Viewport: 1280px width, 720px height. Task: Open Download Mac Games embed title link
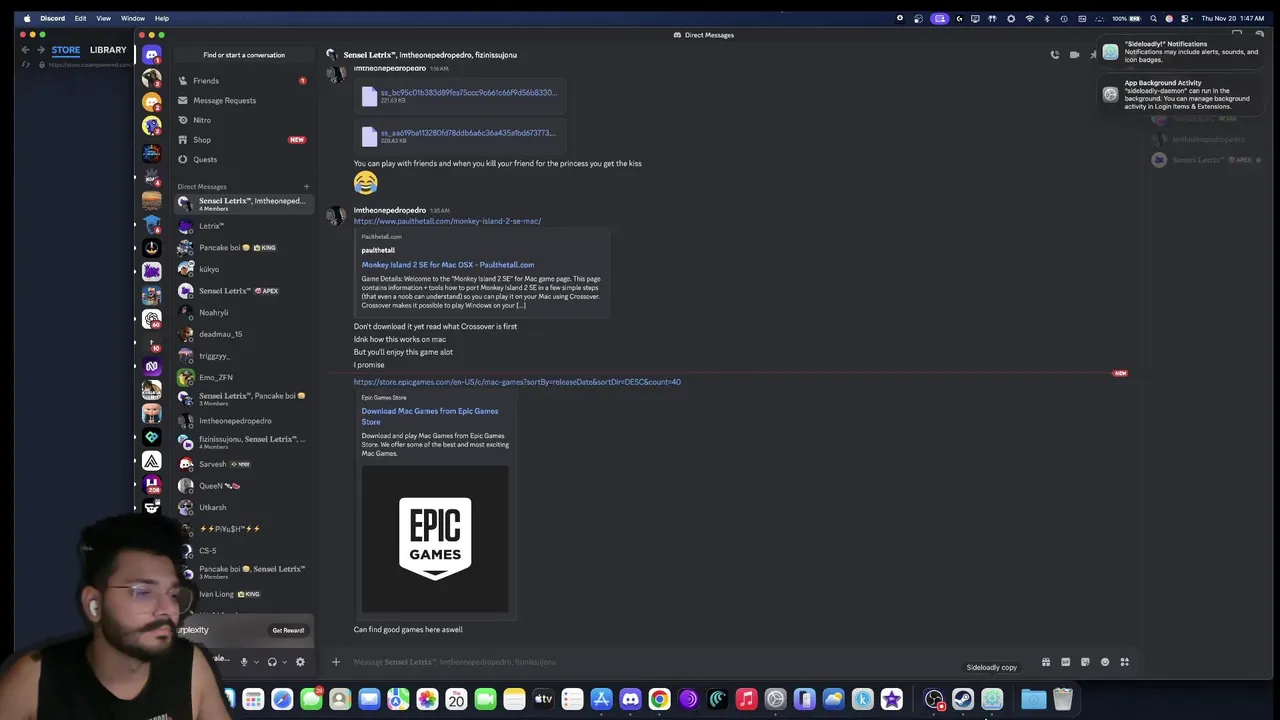pyautogui.click(x=430, y=416)
